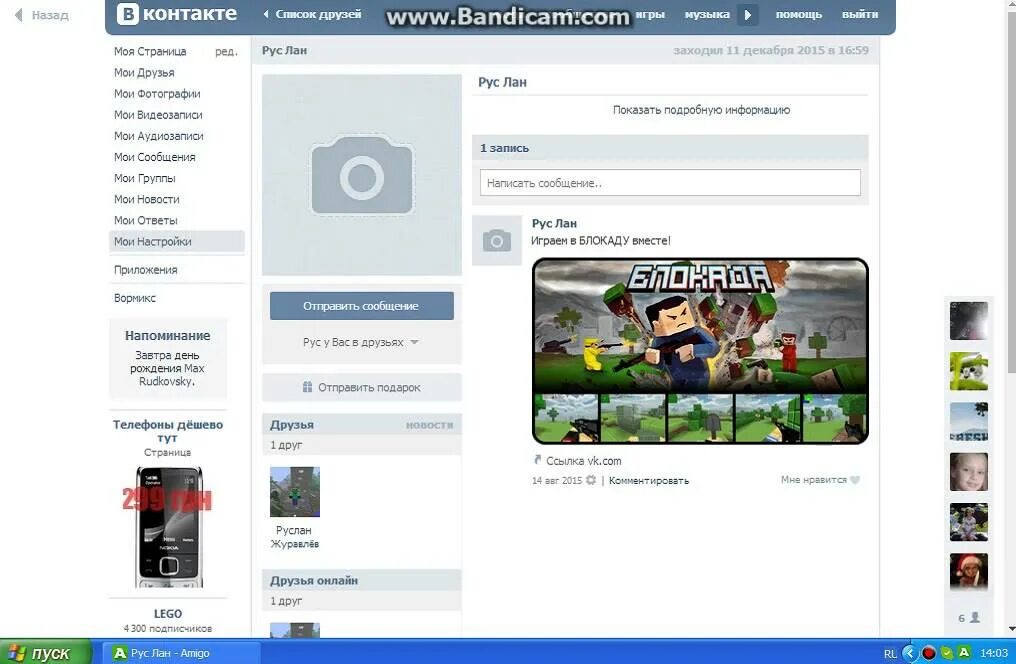Click the link arrow icon before Ссылка vk.com
The height and width of the screenshot is (664, 1016).
[x=537, y=460]
